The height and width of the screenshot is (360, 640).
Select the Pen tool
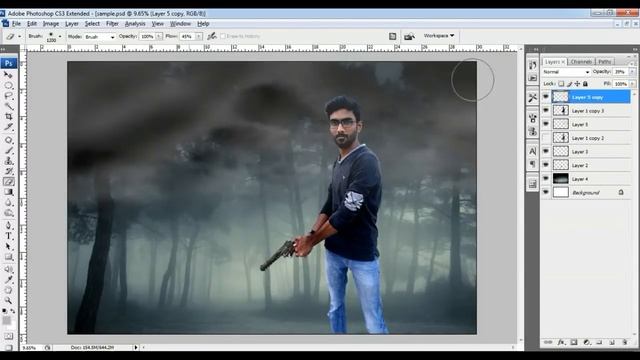coord(8,226)
